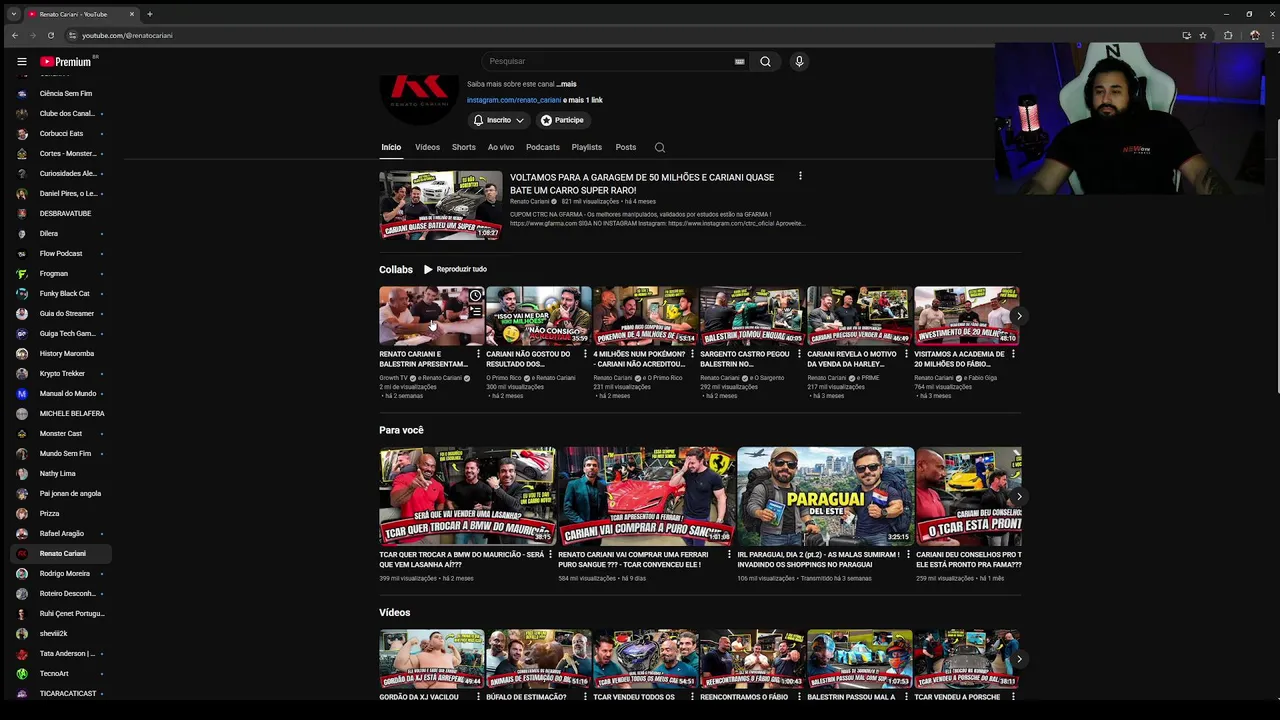Open the hamburger guide menu

(x=22, y=61)
